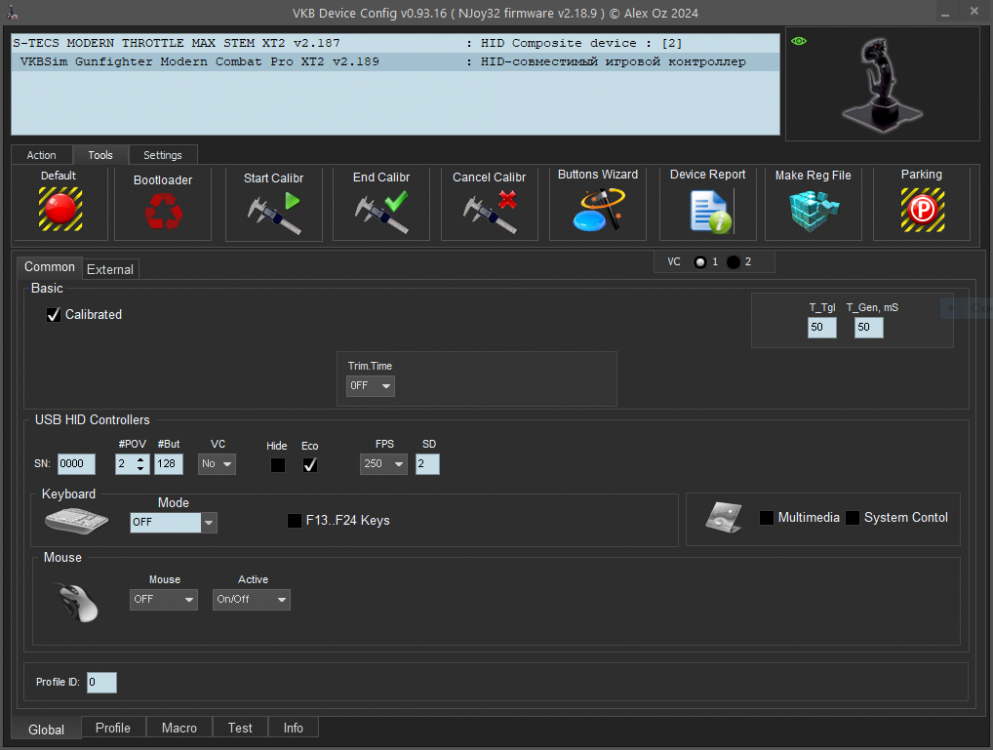Check the System Contol checkbox
Screen dimensions: 993x750
(x=852, y=518)
